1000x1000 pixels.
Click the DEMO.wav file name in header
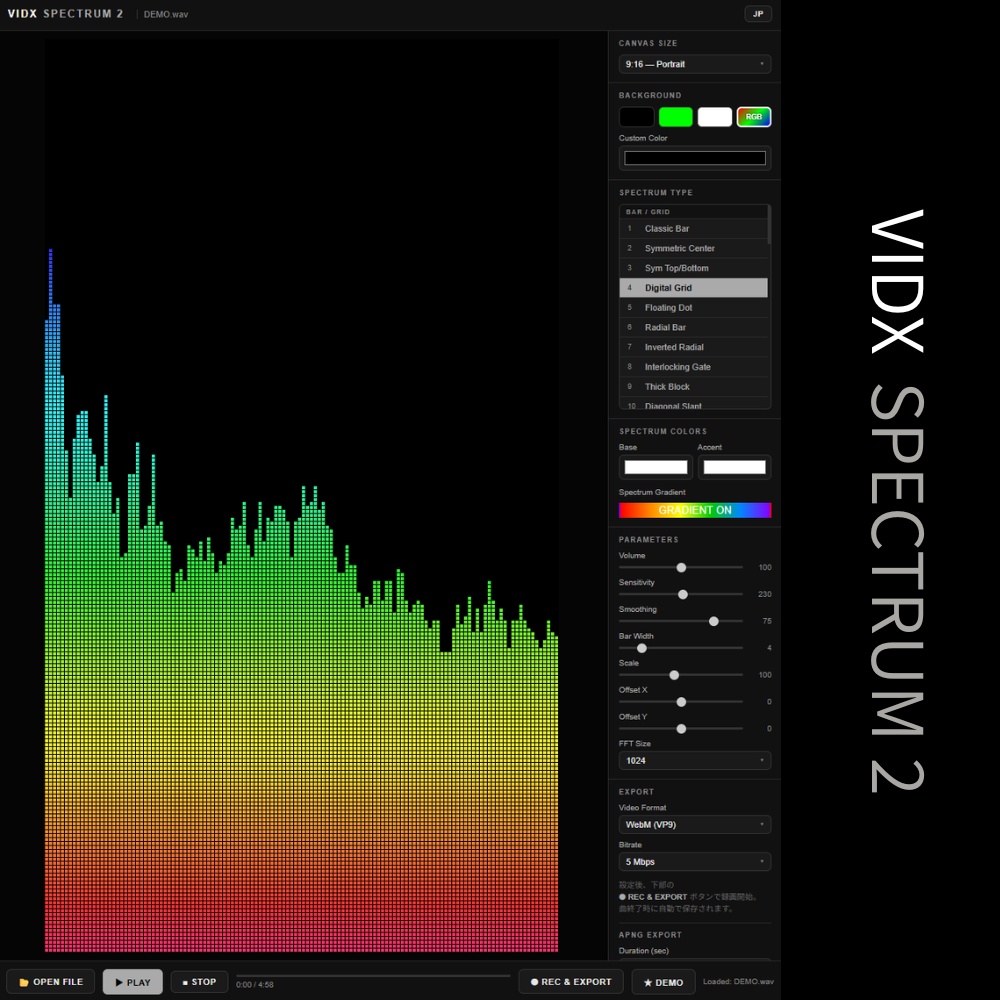click(166, 14)
